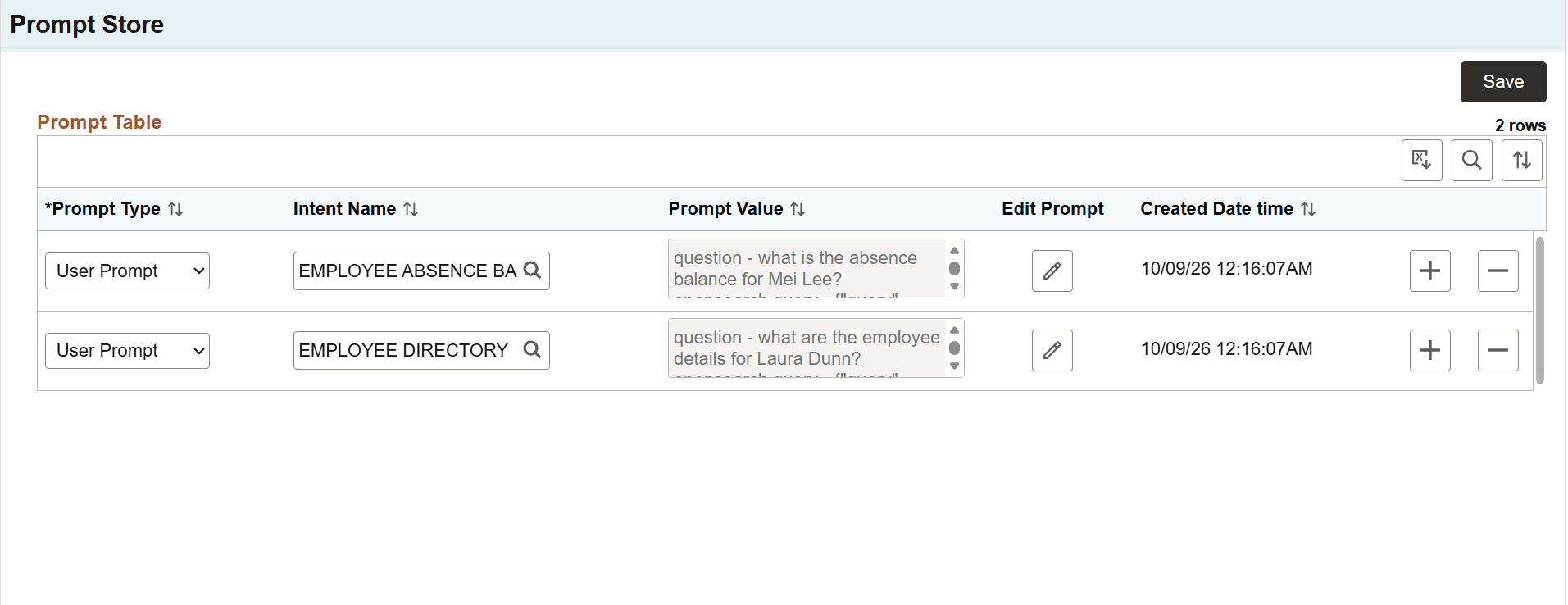Sort by Prompt Value column
The width and height of the screenshot is (1568, 605).
click(x=798, y=209)
